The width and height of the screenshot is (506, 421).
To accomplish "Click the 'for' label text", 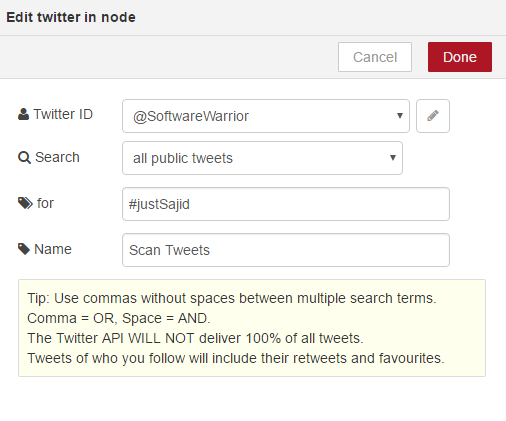I will [x=45, y=203].
